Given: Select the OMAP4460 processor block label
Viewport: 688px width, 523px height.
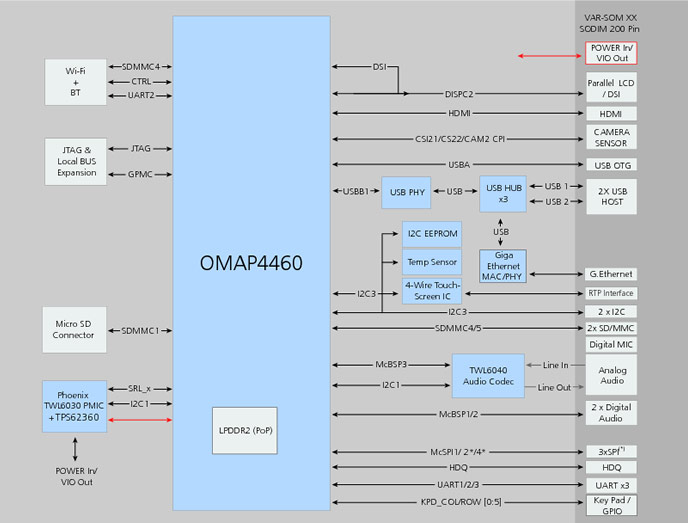Looking at the screenshot, I should tap(251, 263).
